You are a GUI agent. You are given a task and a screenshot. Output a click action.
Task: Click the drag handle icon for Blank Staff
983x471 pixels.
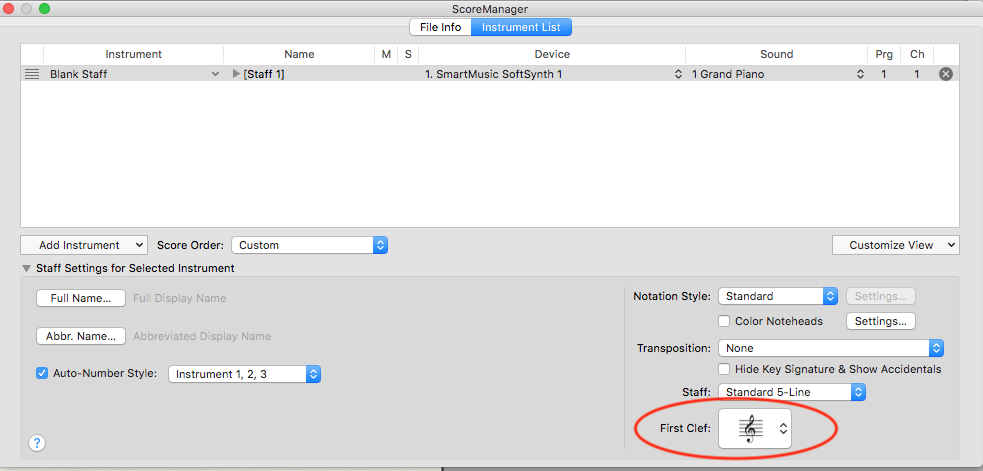pos(32,74)
